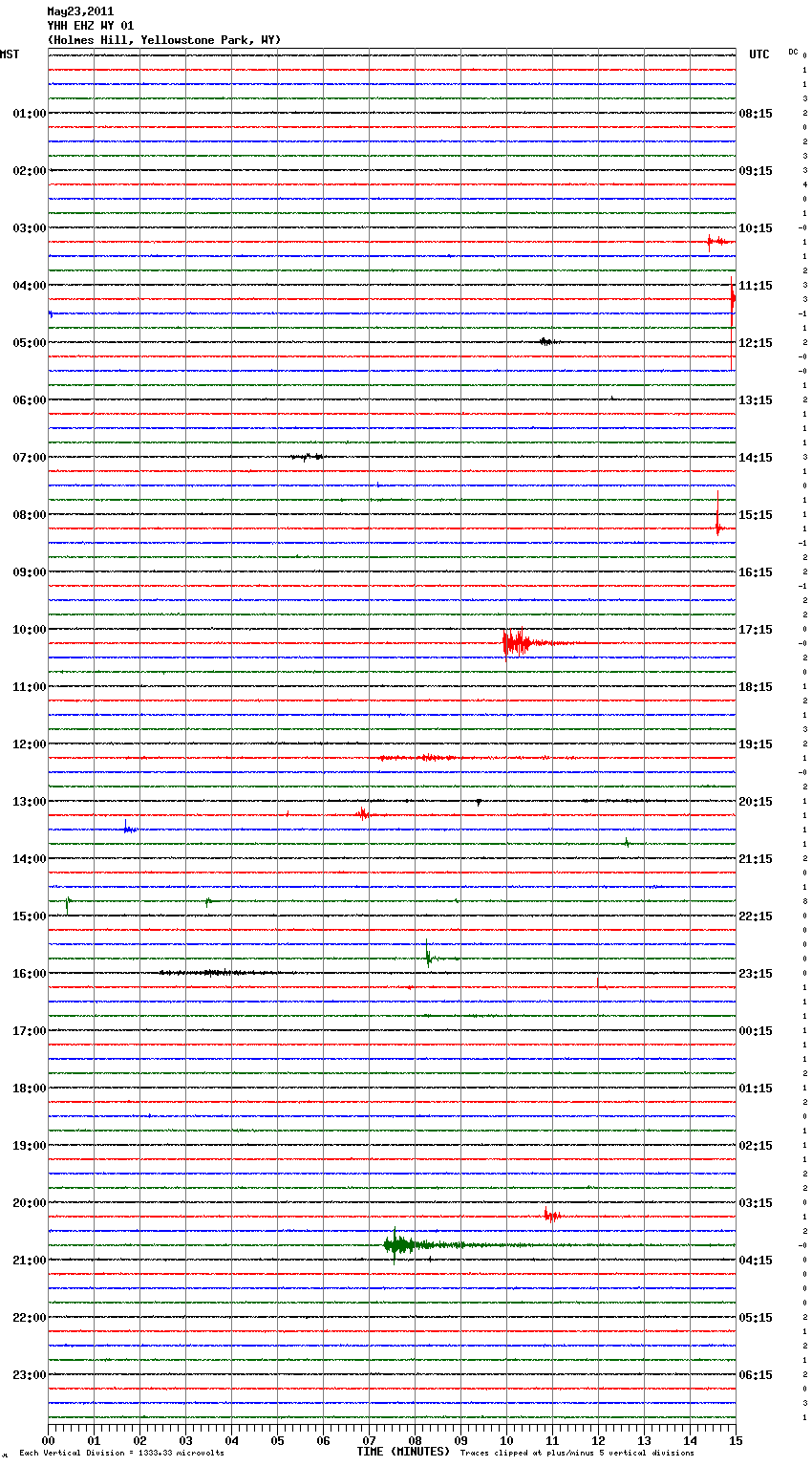Screen dimensions: 812x1466
Task: Click the 15 minute tick label
Action: click(736, 1440)
